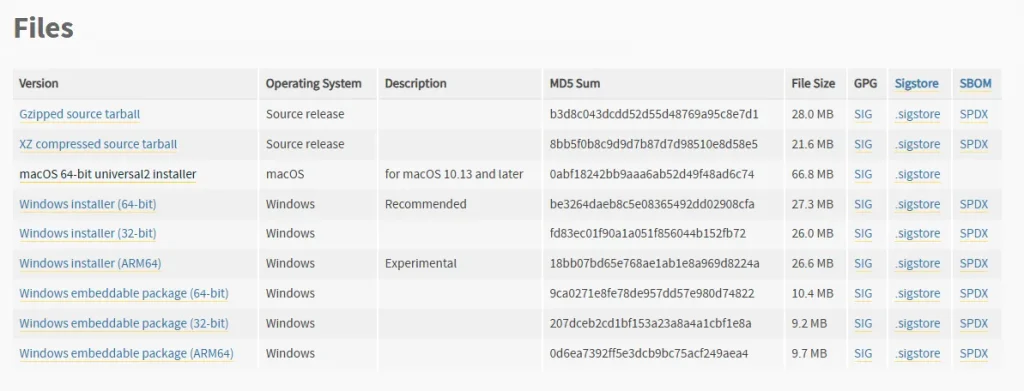Select MD5 sum 8bb5f0b8c9d9d7b87d7d98510e8d58e5
This screenshot has width=1024, height=391.
tap(654, 144)
